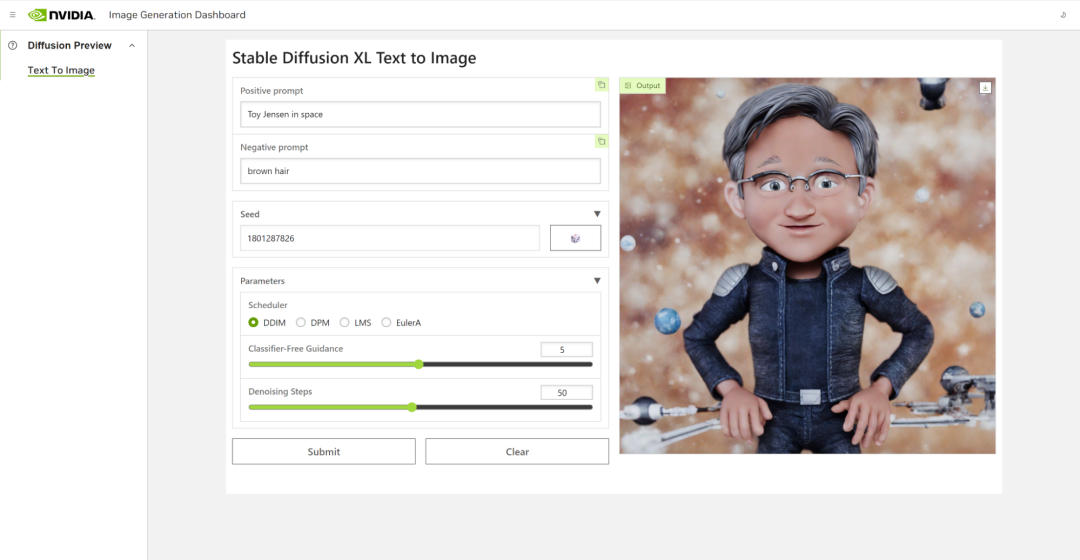The width and height of the screenshot is (1080, 560).
Task: Choose the EulerA scheduler option
Action: coord(387,323)
